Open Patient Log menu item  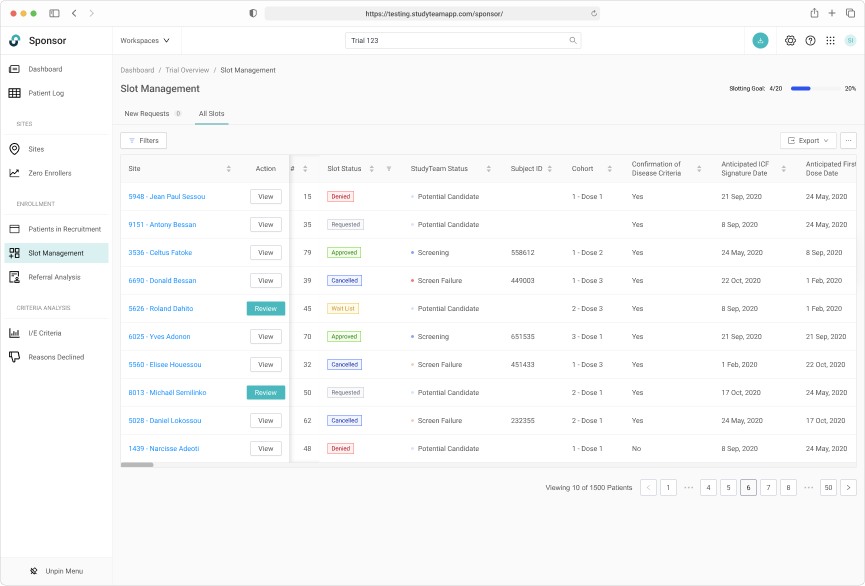tap(56, 93)
